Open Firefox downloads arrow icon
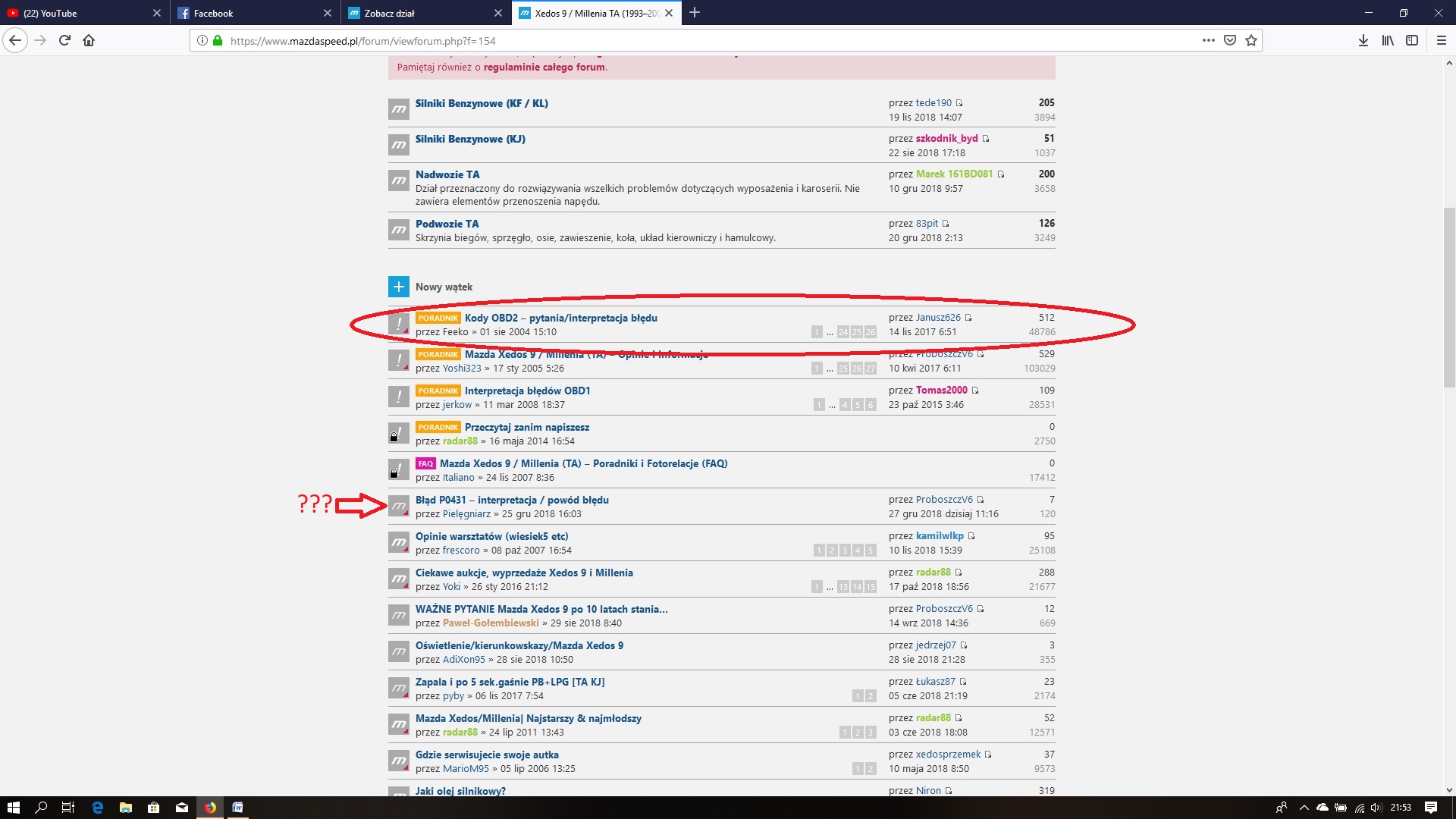 (x=1363, y=40)
